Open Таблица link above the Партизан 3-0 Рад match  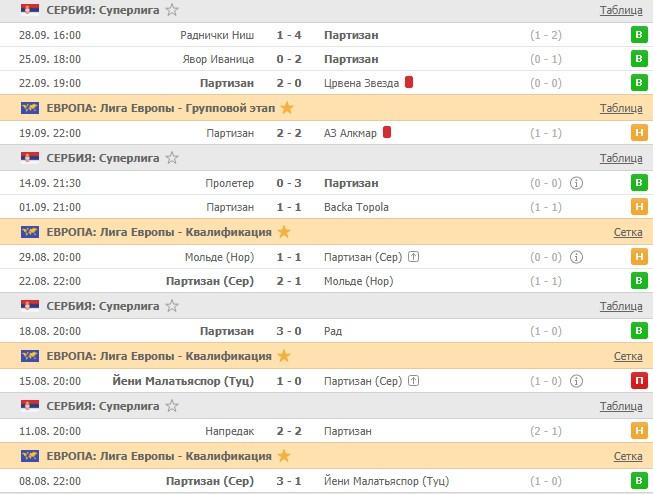pyautogui.click(x=621, y=306)
